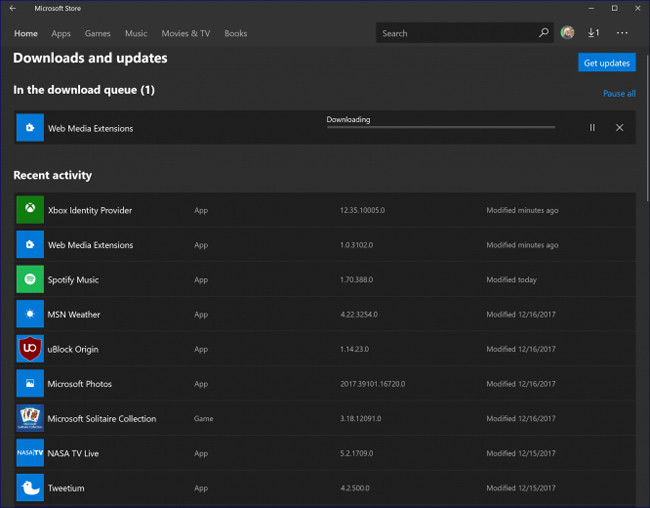This screenshot has height=508, width=650.
Task: Click version 1.14.23.0
Action: point(354,349)
